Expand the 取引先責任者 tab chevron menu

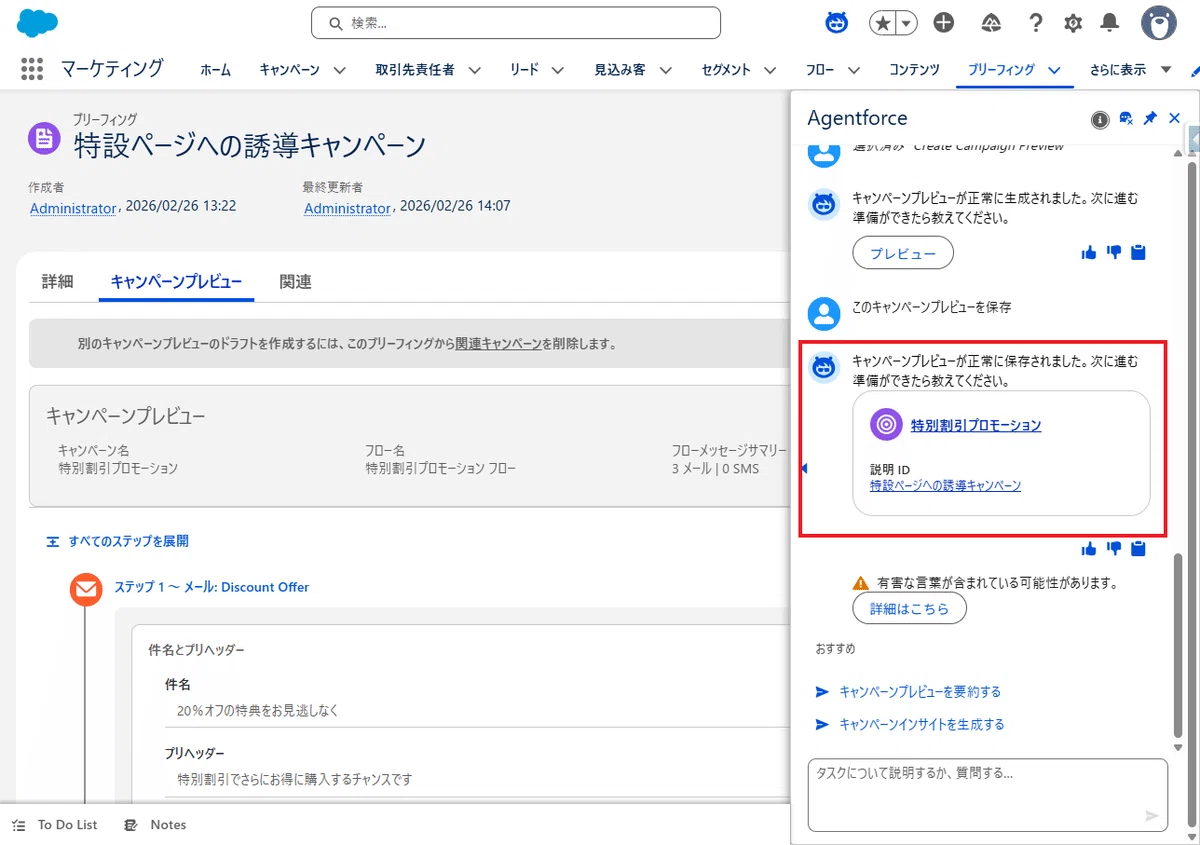tap(474, 70)
